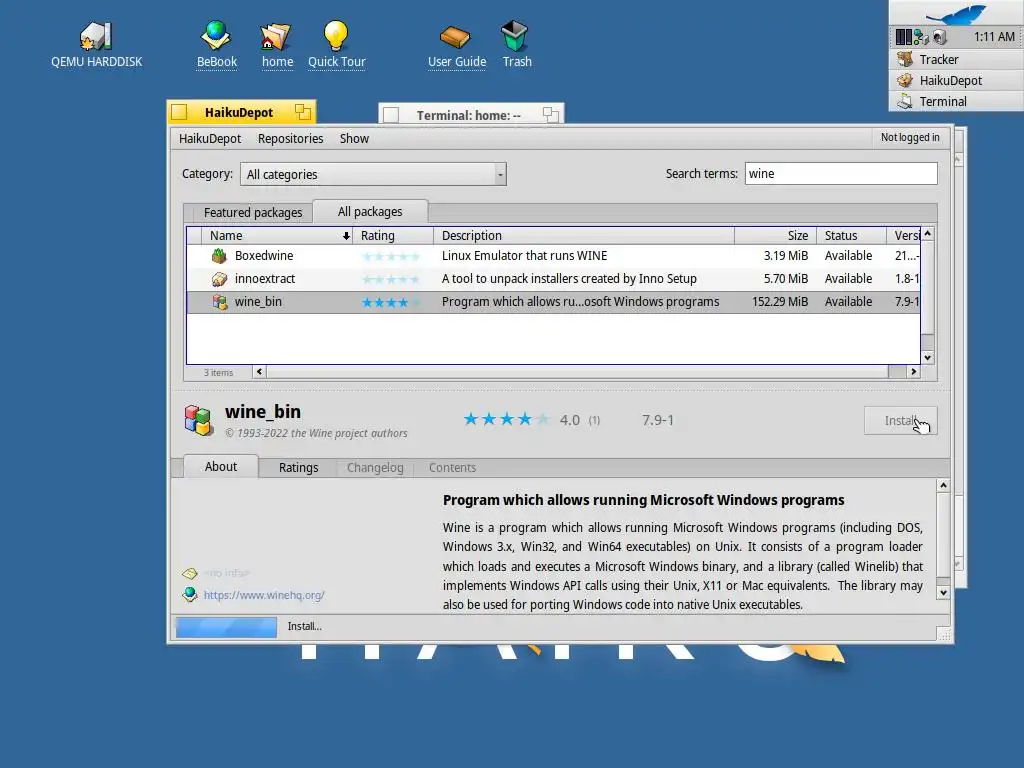Open the Repositories menu

coord(290,138)
